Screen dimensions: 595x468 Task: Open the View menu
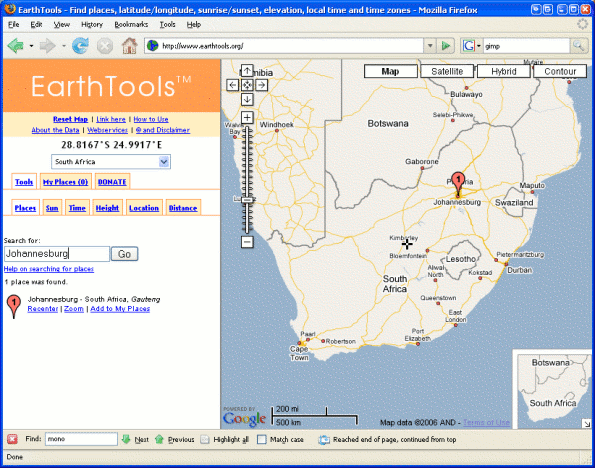(61, 24)
